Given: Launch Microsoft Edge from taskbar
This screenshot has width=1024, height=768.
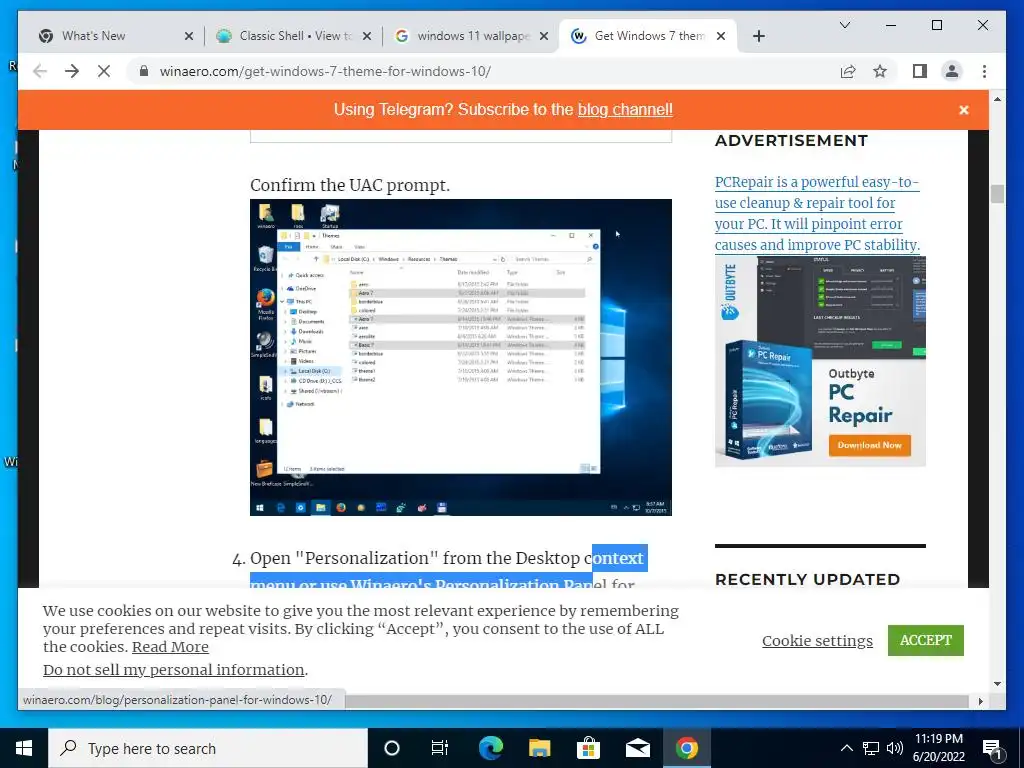Looking at the screenshot, I should click(490, 748).
